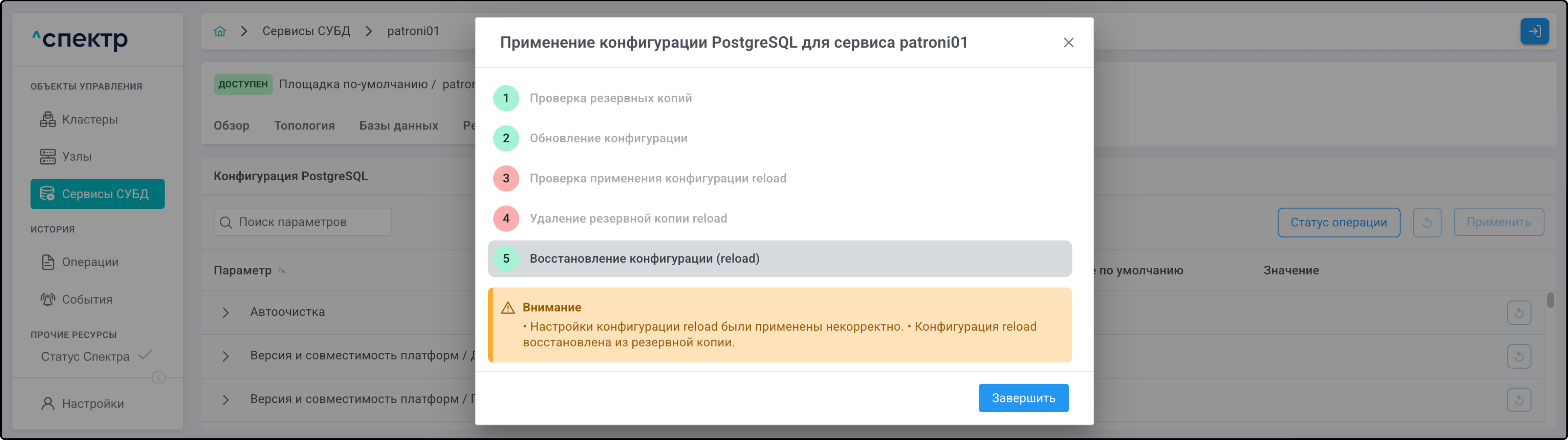This screenshot has width=1568, height=440.
Task: Open Кластеры in the sidebar
Action: (89, 119)
